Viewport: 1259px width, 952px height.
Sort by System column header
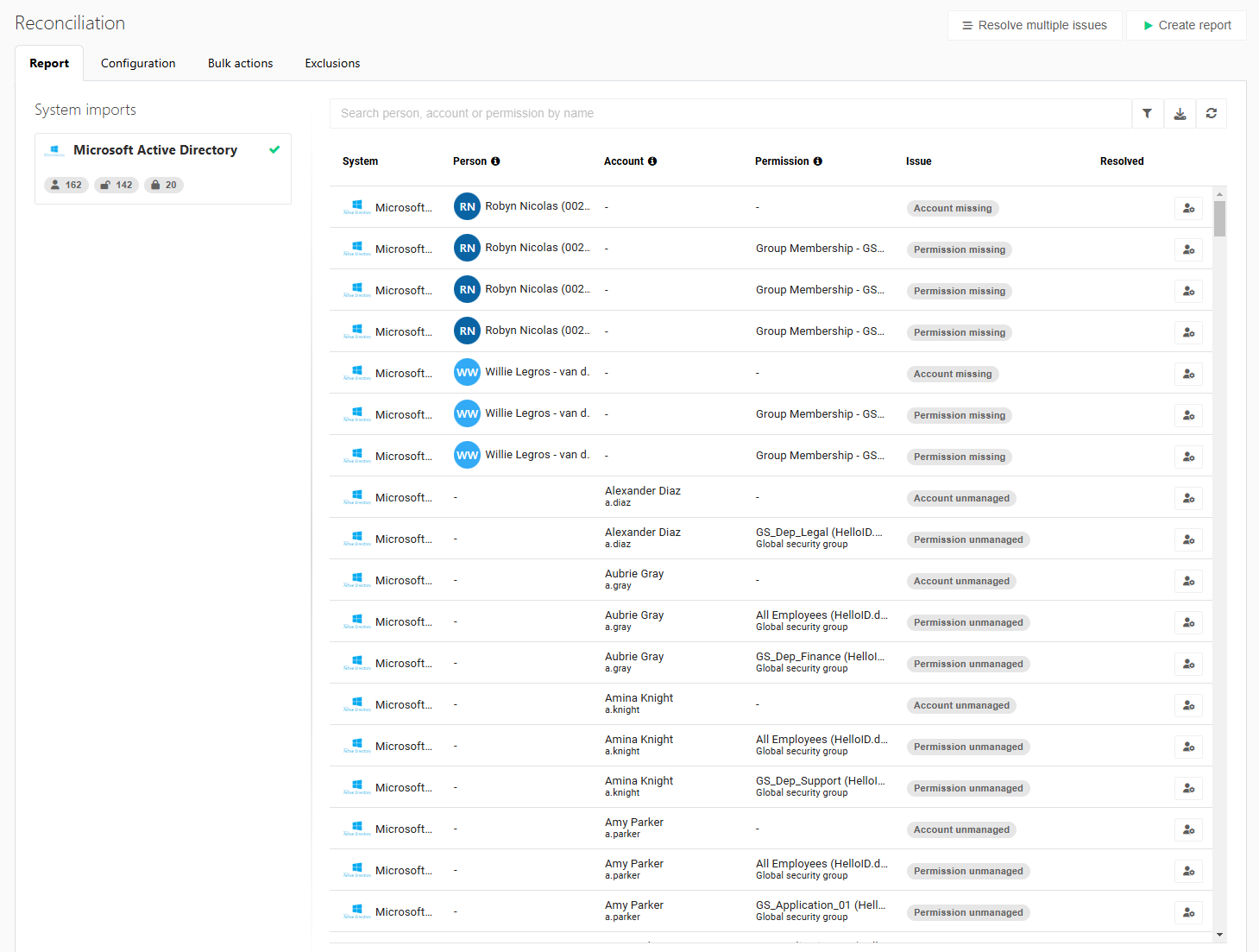pos(360,161)
